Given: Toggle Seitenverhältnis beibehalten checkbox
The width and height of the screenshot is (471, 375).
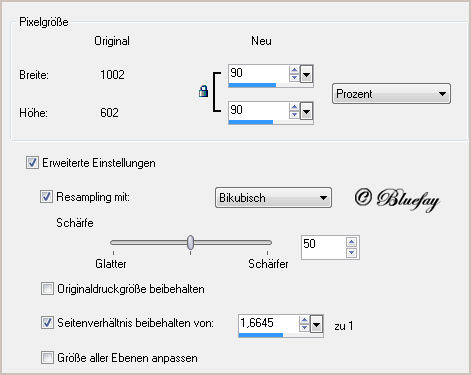Looking at the screenshot, I should coord(47,322).
